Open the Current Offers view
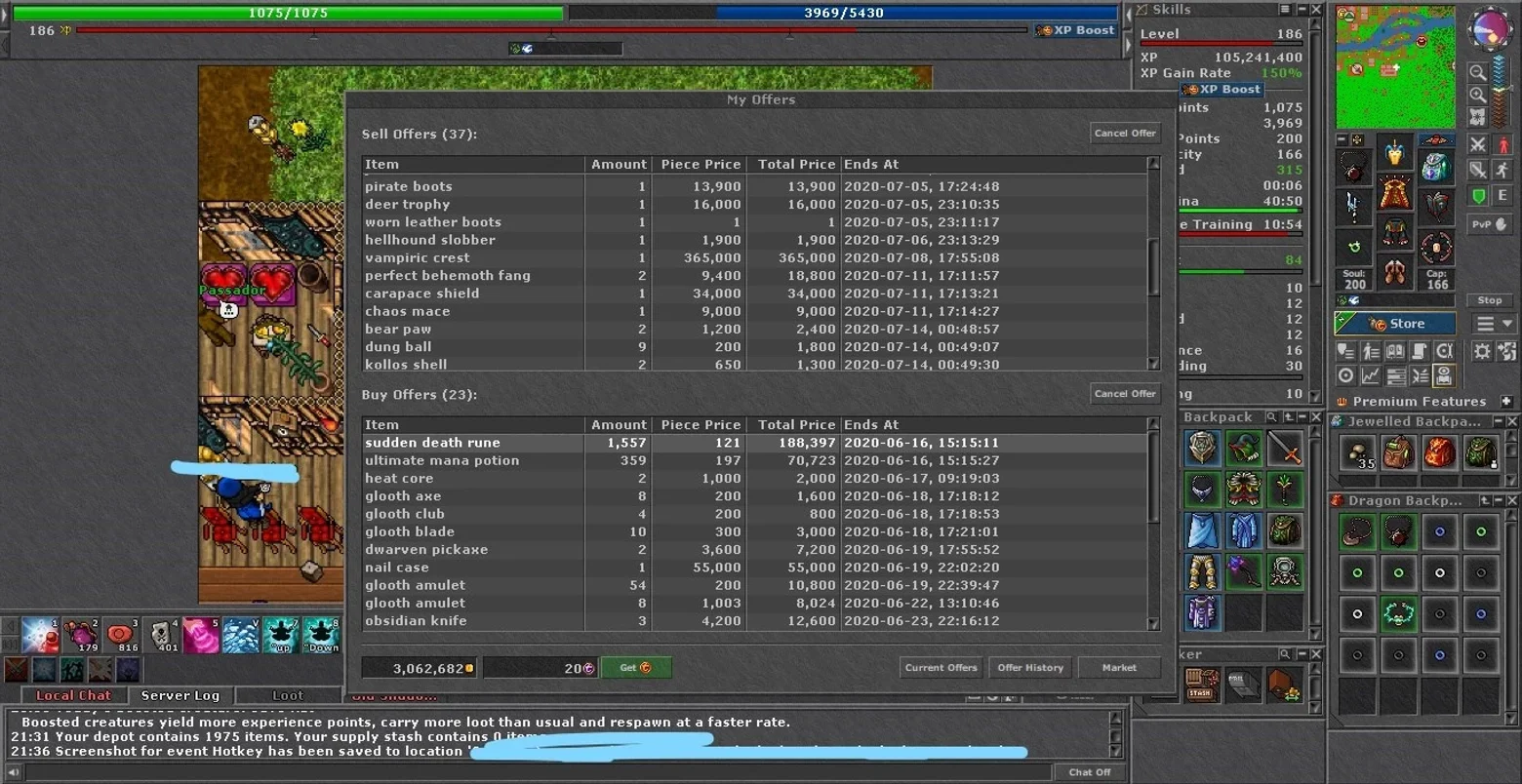This screenshot has width=1522, height=784. pos(941,668)
